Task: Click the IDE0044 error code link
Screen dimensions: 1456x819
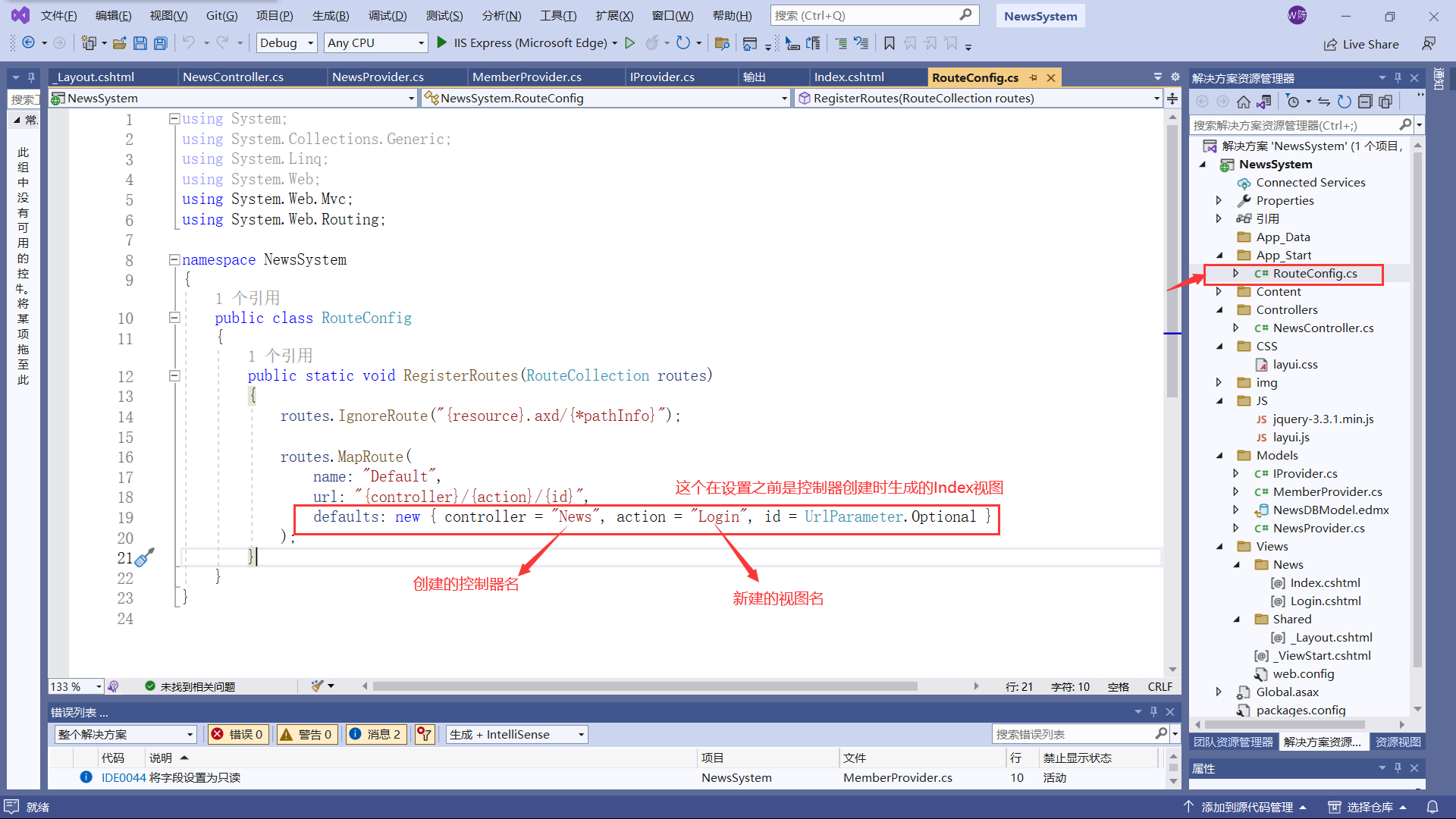Action: pyautogui.click(x=124, y=777)
